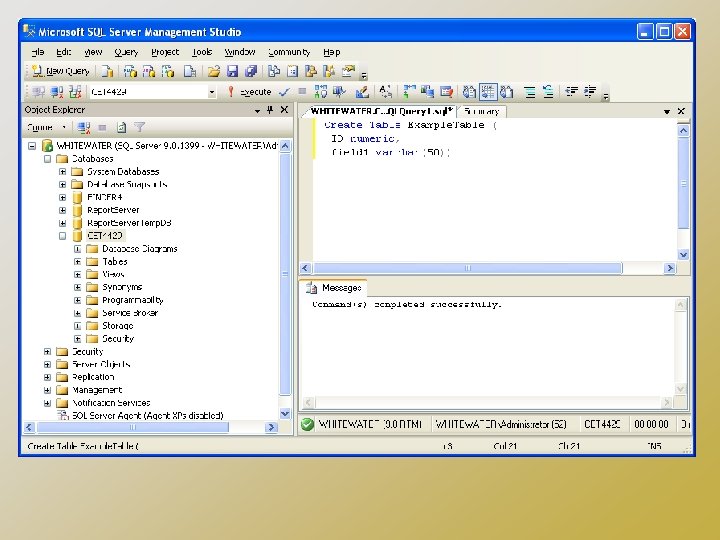This screenshot has height=540, width=720.
Task: Expand the ReportServerTempDB database node
Action: point(62,223)
